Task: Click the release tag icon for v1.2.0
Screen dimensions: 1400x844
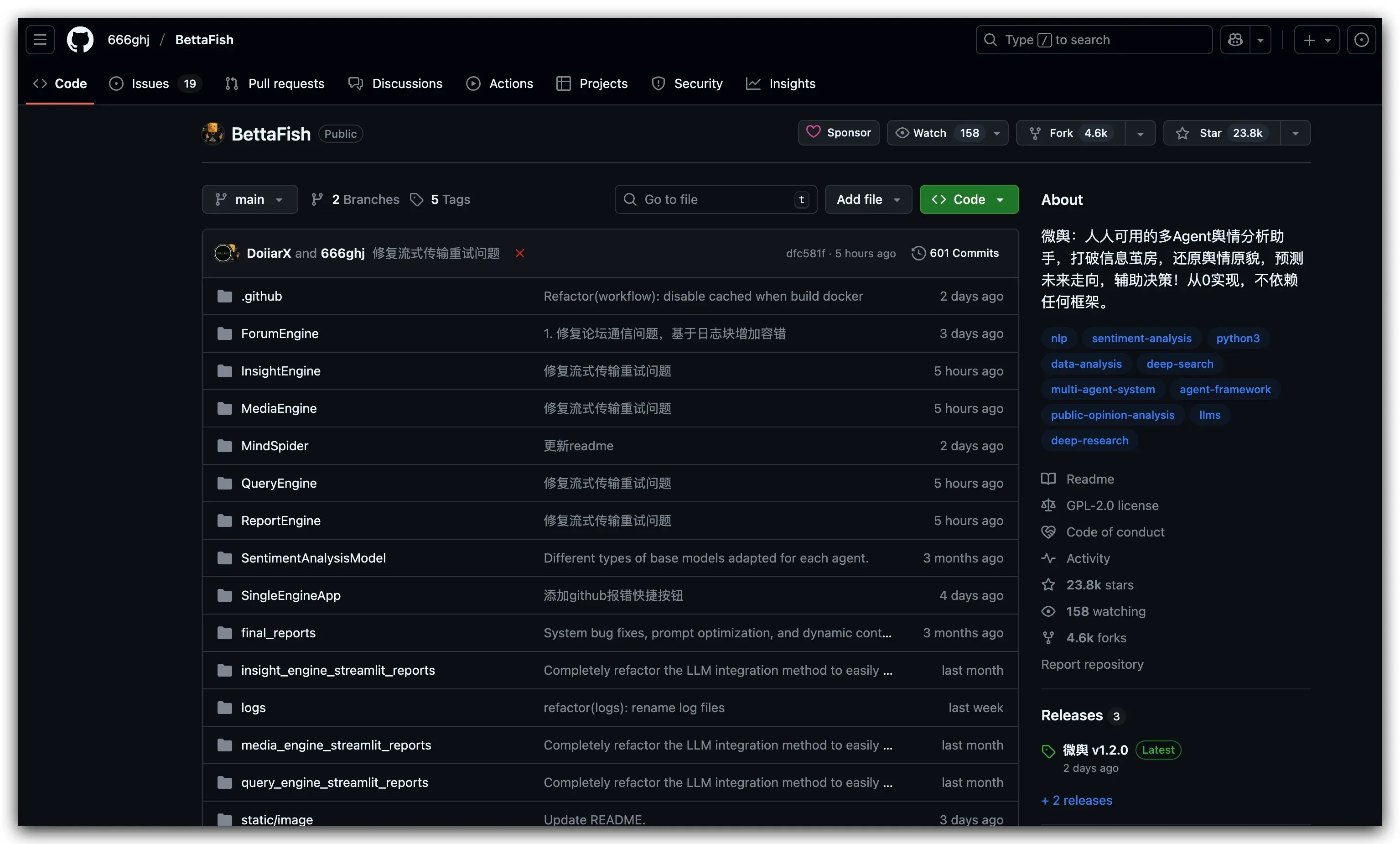Action: point(1048,751)
